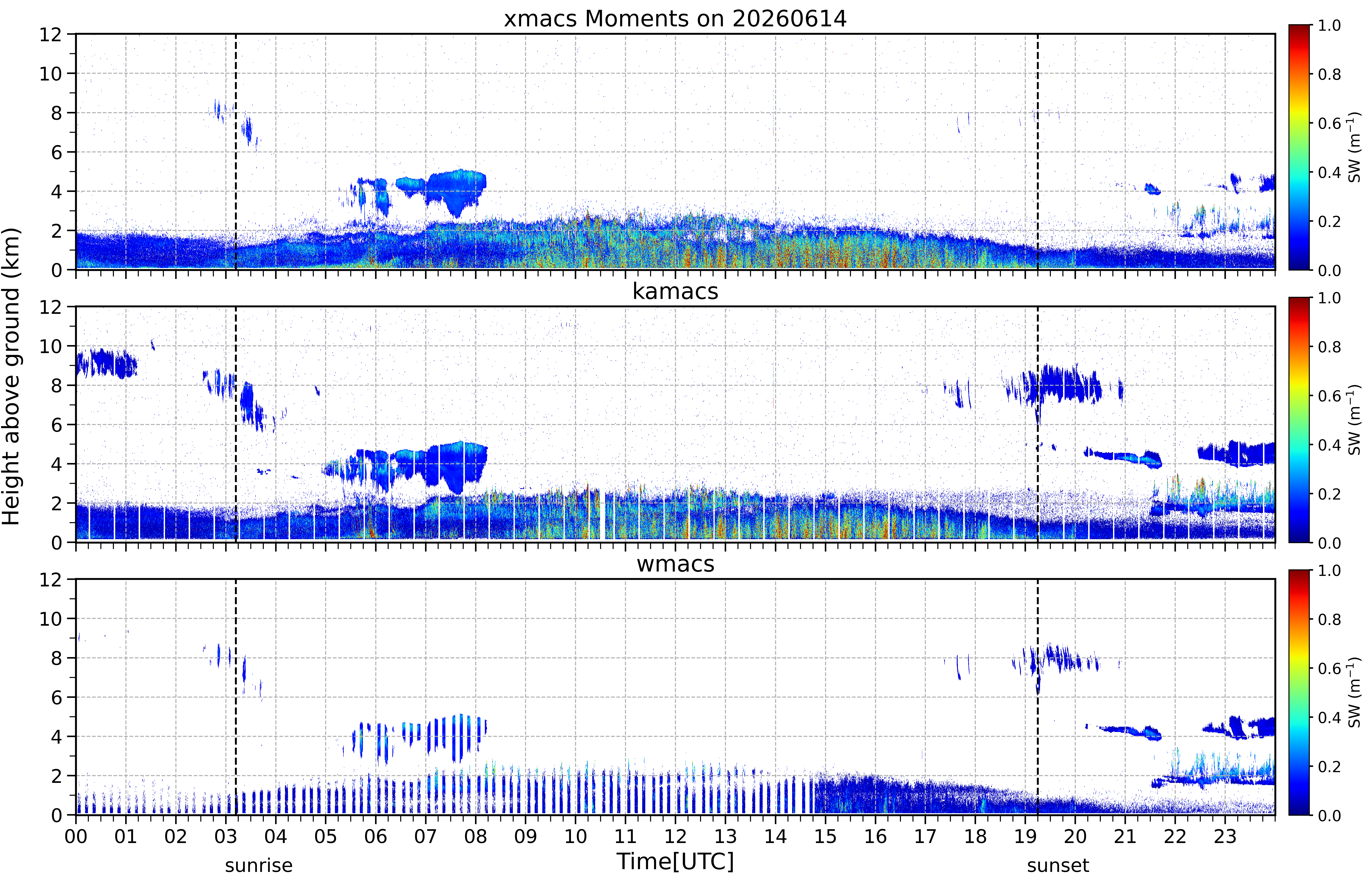Click the "kamacs" panel title
The width and height of the screenshot is (1372, 885).
click(x=675, y=291)
